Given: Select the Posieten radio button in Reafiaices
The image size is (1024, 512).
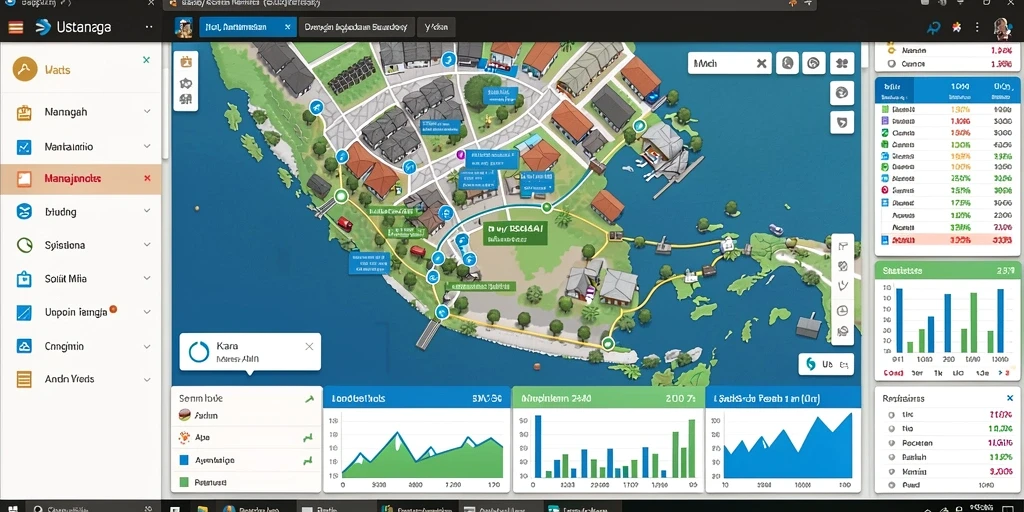Looking at the screenshot, I should [891, 443].
